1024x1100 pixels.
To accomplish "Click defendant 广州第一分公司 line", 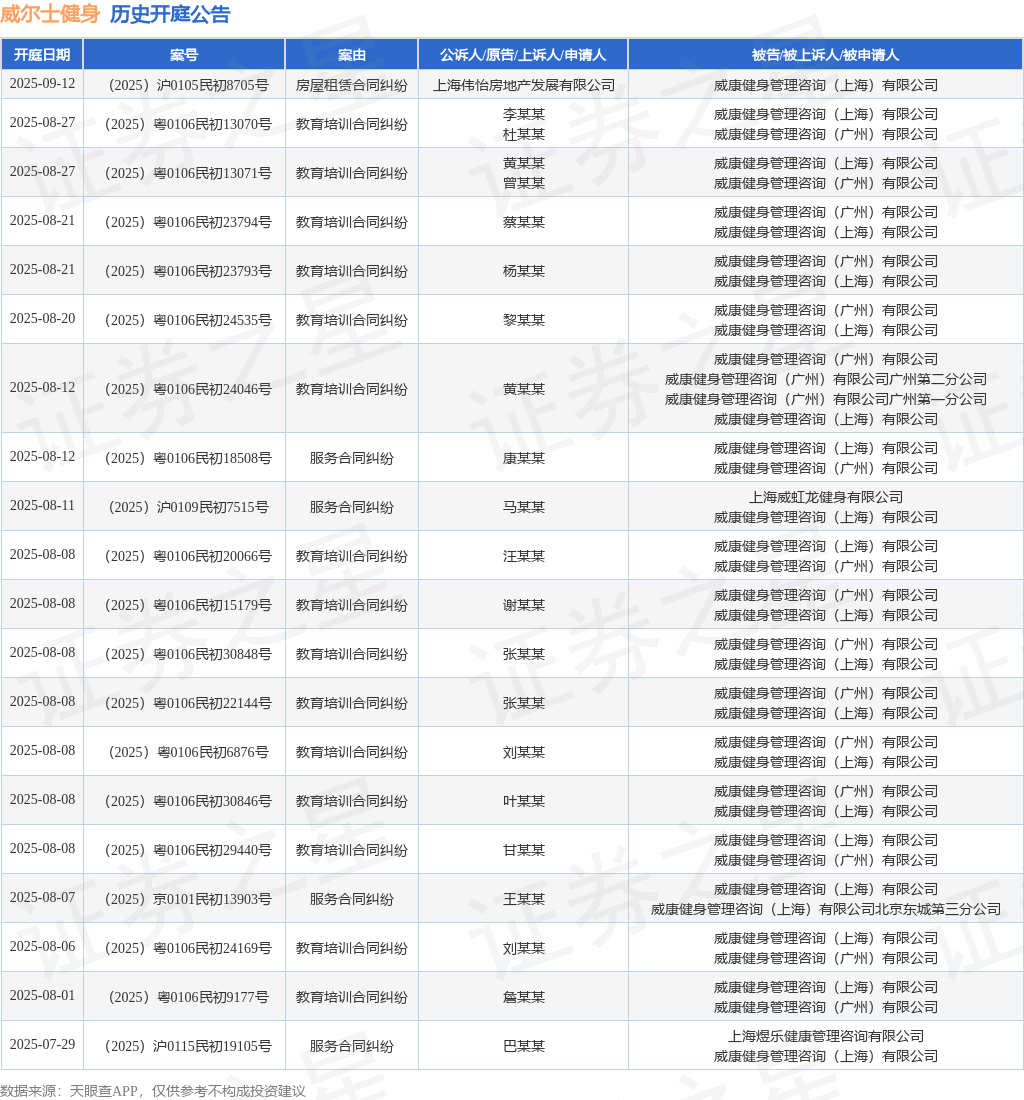I will 826,400.
